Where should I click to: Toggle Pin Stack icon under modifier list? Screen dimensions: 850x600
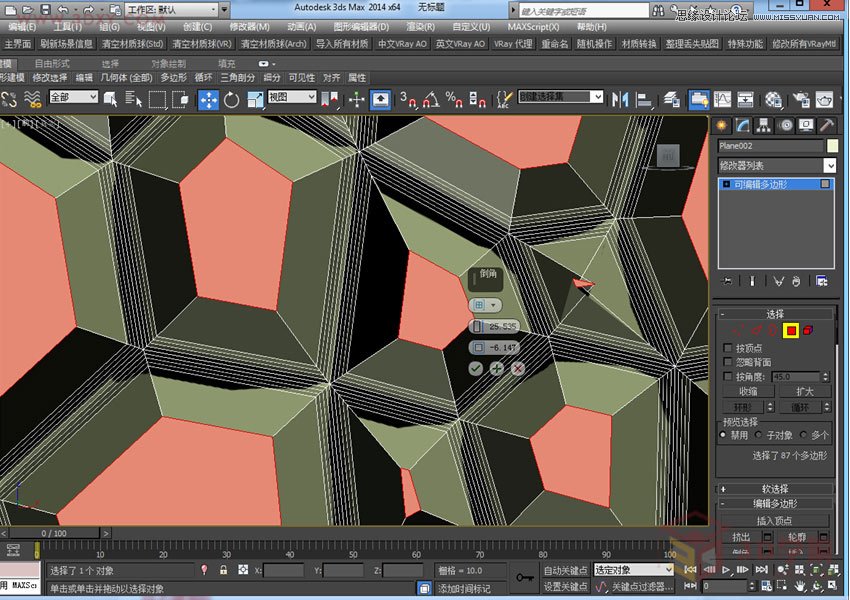[x=727, y=281]
